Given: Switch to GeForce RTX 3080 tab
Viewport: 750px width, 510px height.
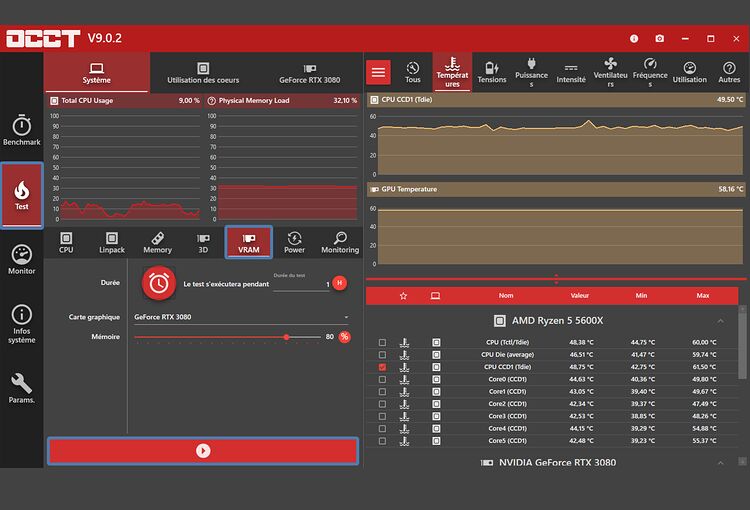Looking at the screenshot, I should click(x=309, y=72).
